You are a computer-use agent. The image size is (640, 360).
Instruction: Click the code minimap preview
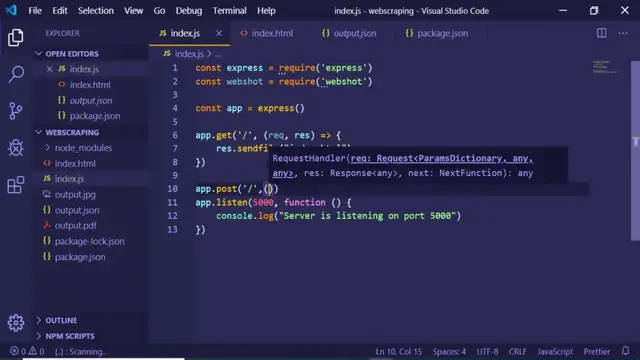pos(605,67)
